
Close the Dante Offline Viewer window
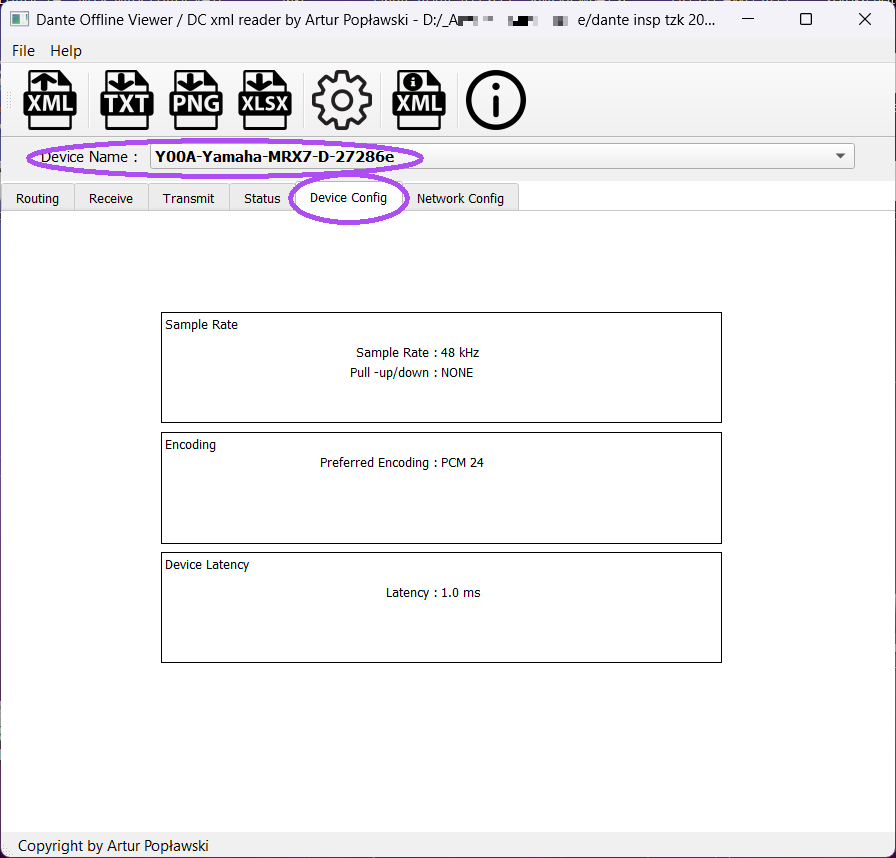865,19
